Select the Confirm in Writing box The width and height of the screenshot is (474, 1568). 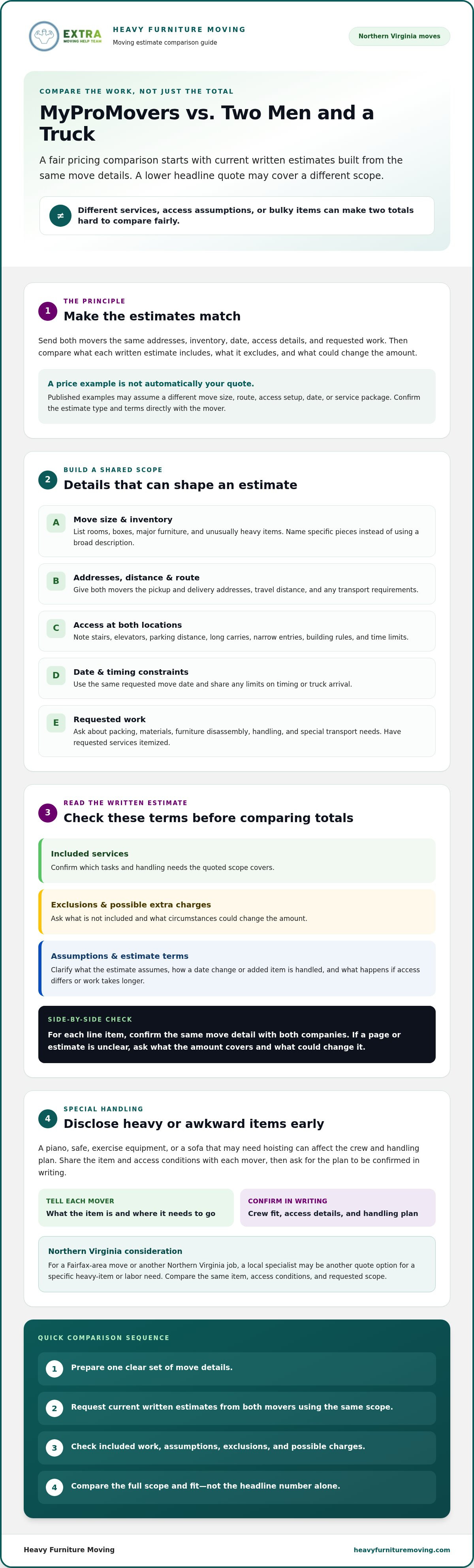click(338, 1207)
